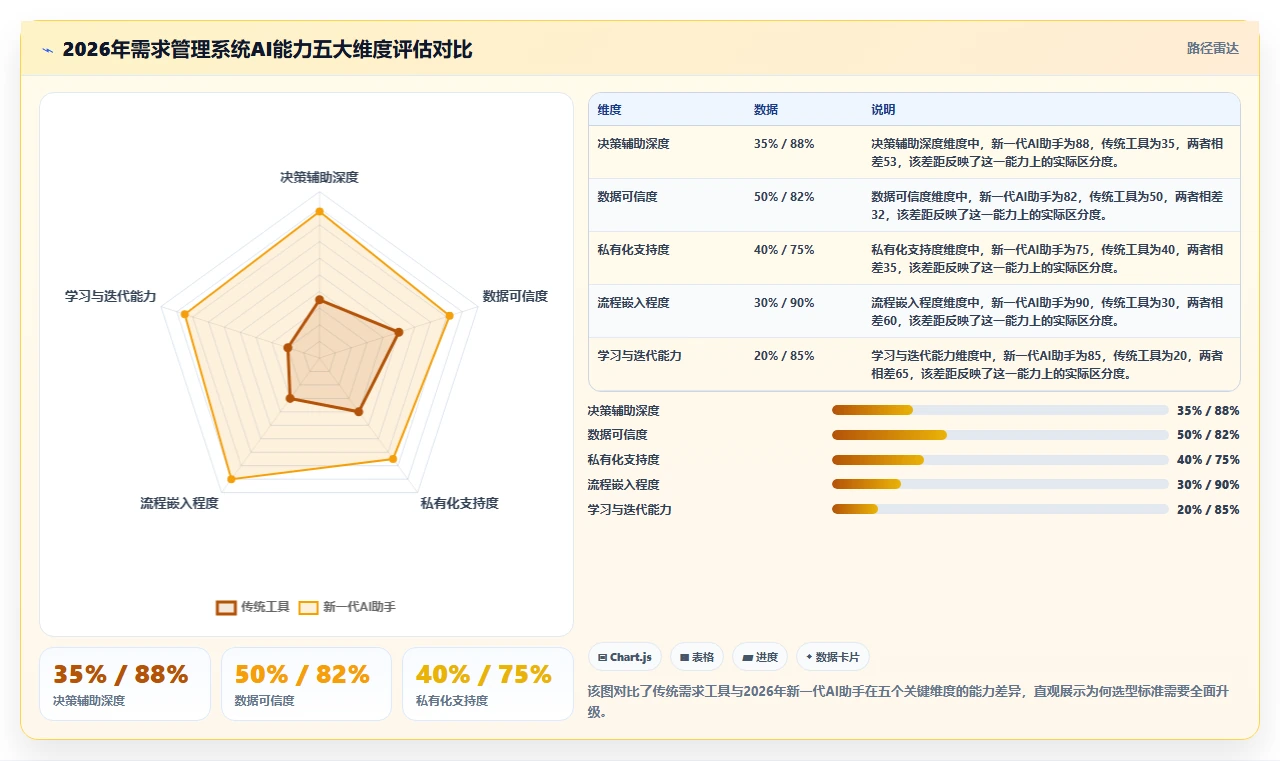The width and height of the screenshot is (1280, 761).
Task: Click the 新一代AI助手 point on 流程嵌入程度 axis
Action: [232, 480]
